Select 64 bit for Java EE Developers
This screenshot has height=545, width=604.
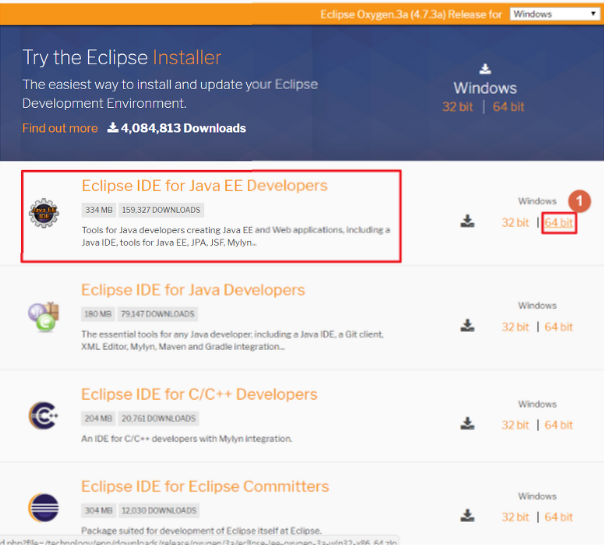559,223
